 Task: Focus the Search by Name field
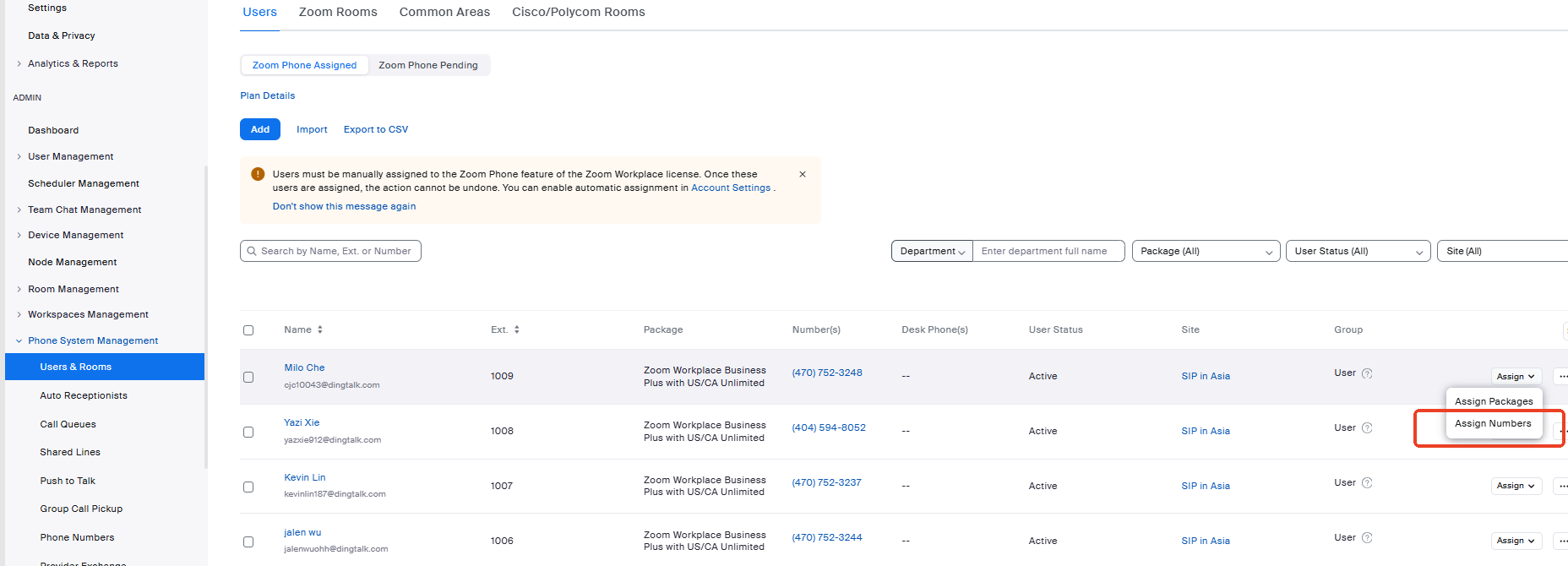(330, 251)
